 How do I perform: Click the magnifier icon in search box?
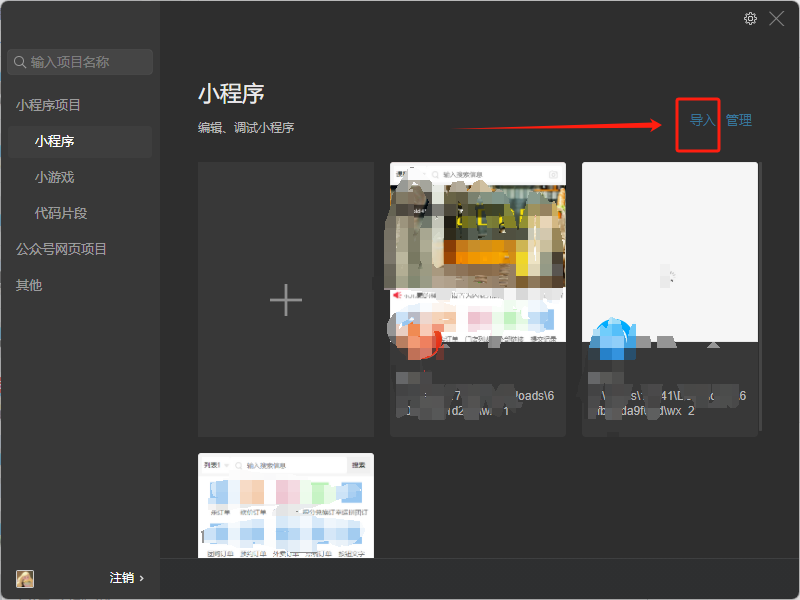click(x=19, y=62)
